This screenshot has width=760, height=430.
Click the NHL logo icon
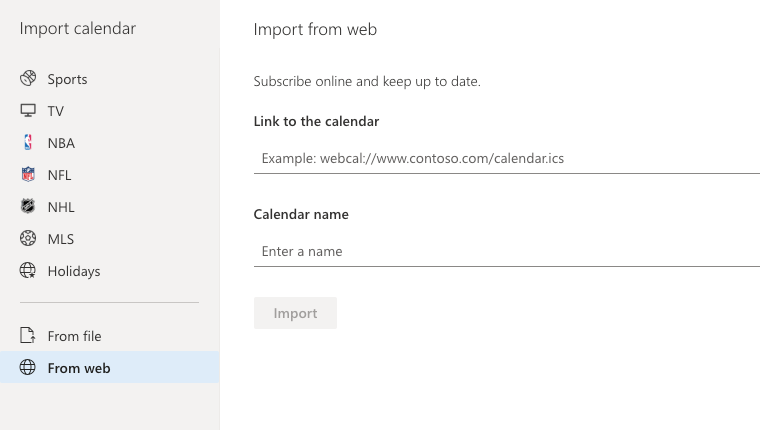point(28,207)
